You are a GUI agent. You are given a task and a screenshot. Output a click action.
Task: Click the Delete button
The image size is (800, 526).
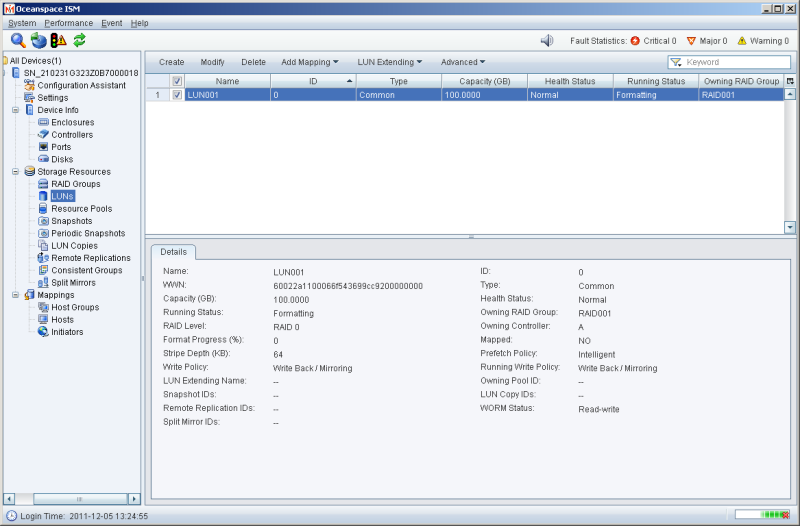(253, 62)
